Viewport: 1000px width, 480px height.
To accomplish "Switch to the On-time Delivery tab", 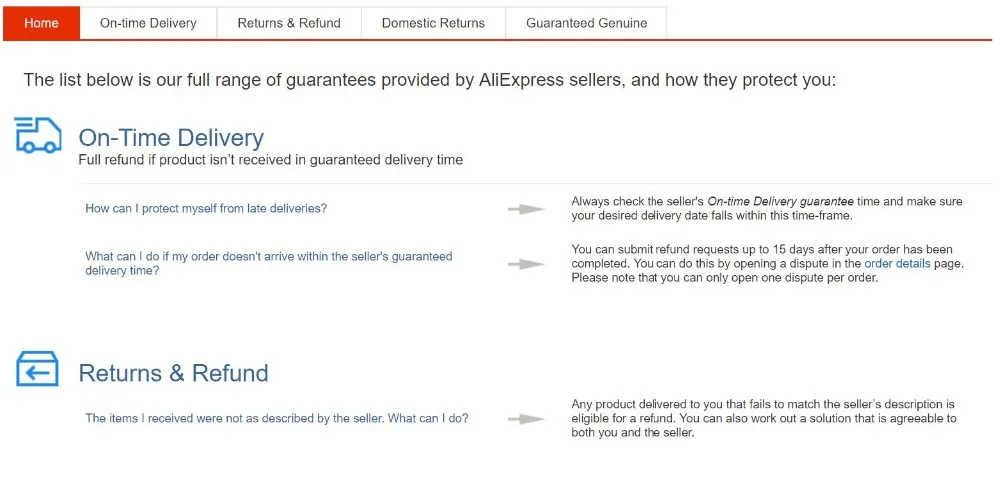I will (148, 23).
